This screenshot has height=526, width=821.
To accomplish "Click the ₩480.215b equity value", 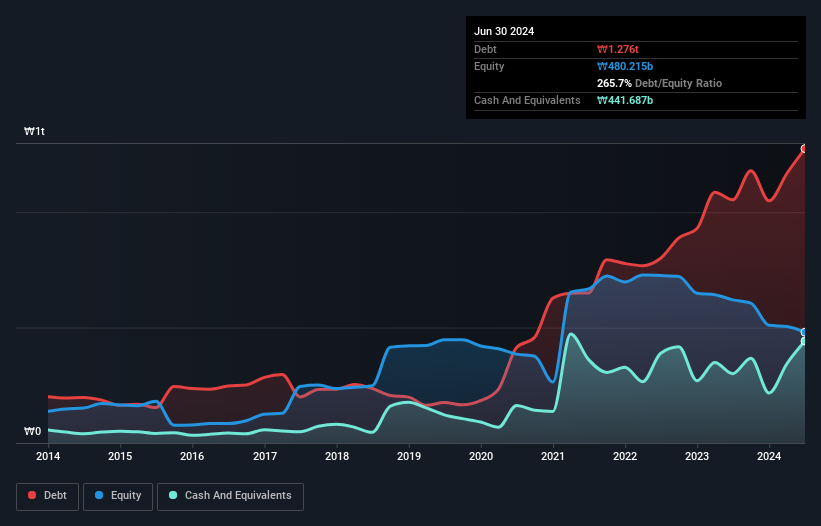I will [x=625, y=66].
